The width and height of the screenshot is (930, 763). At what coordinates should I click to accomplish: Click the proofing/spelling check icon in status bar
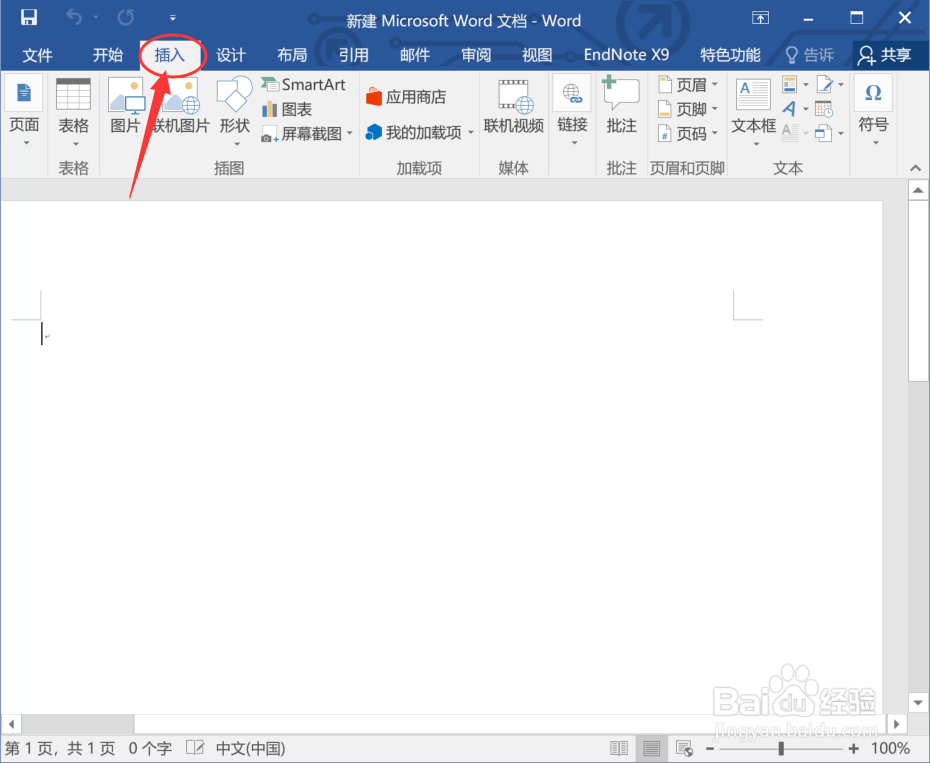pyautogui.click(x=195, y=748)
